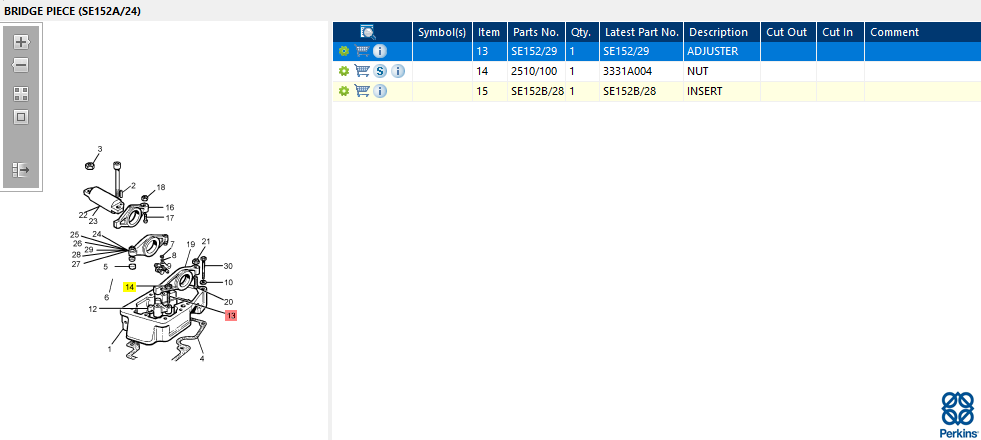Click the panel layout arrow icon
Image resolution: width=981 pixels, height=440 pixels.
20,170
